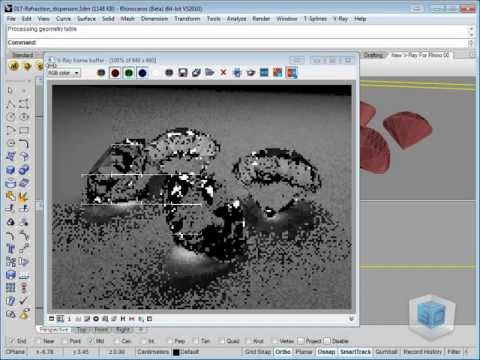Toggle the Int osnap checkbox

[143, 341]
